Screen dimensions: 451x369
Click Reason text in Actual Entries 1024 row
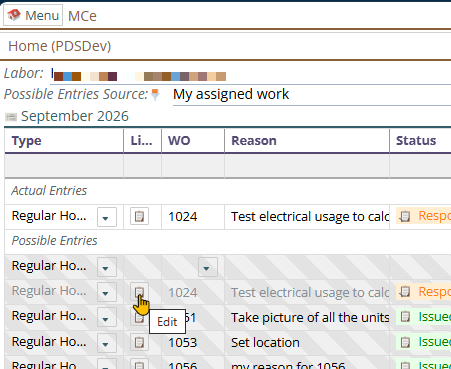click(310, 217)
